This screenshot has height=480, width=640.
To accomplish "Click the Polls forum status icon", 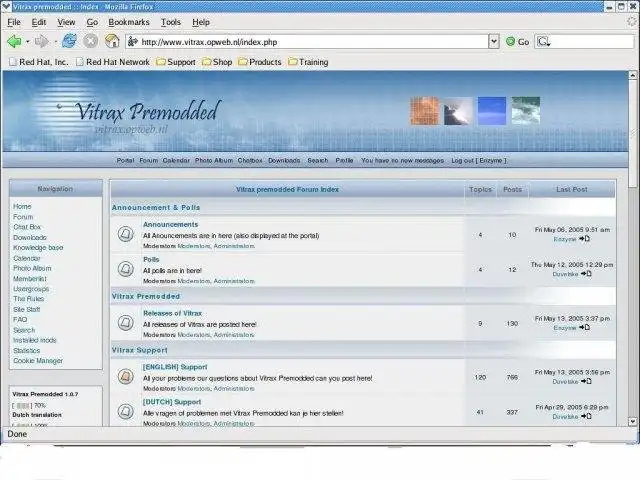I will [x=126, y=269].
